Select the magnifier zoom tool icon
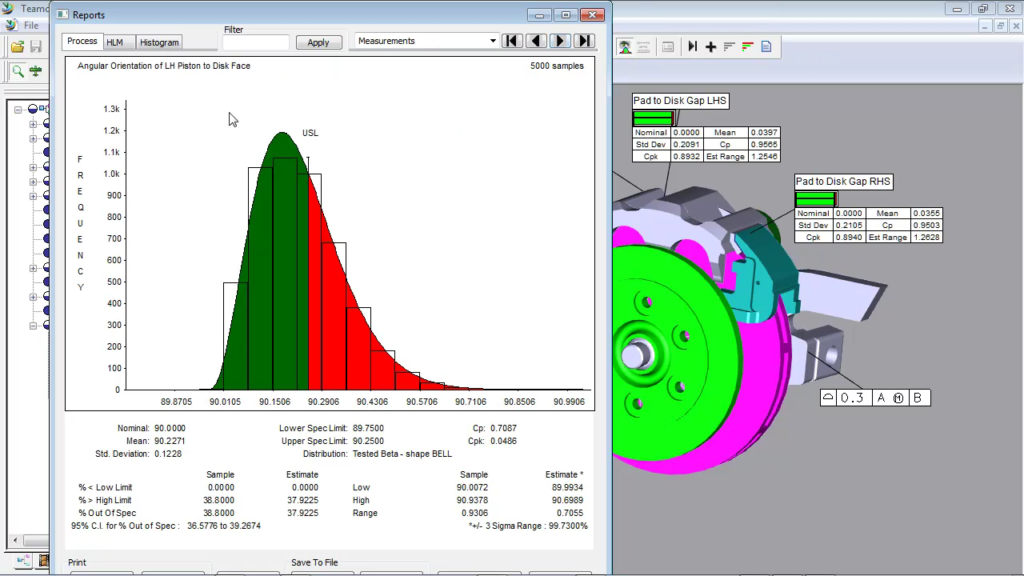The width and height of the screenshot is (1024, 576). pyautogui.click(x=17, y=70)
